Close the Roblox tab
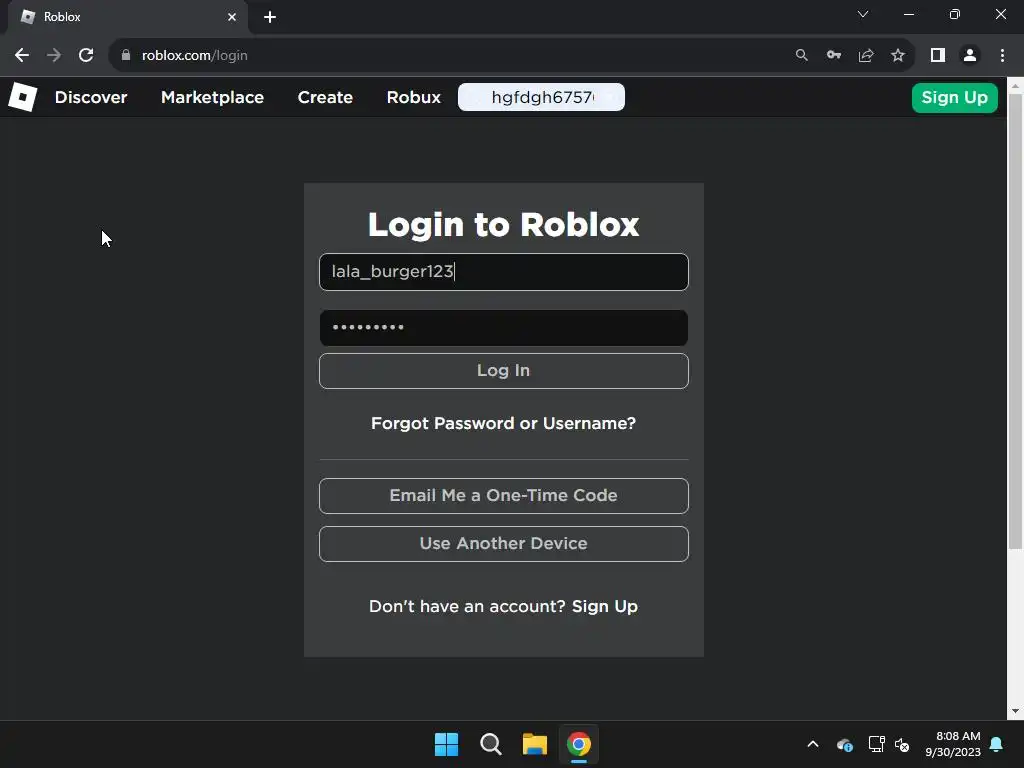 232,17
